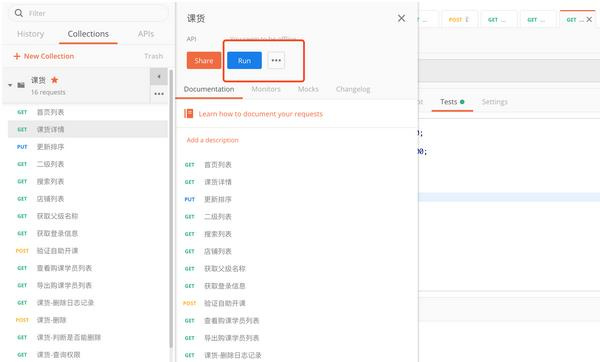Open Learn how to document your requests link

click(261, 114)
